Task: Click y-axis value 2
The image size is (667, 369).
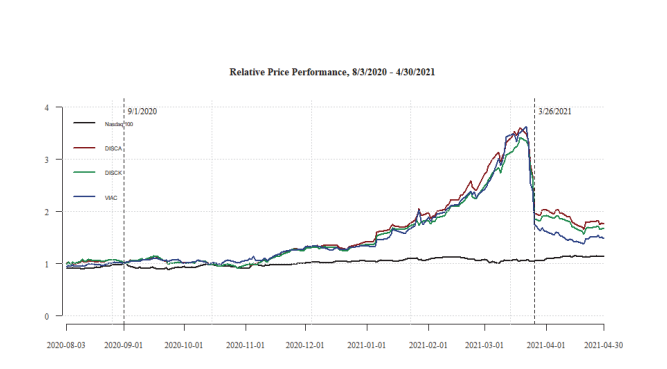Action: coord(47,212)
